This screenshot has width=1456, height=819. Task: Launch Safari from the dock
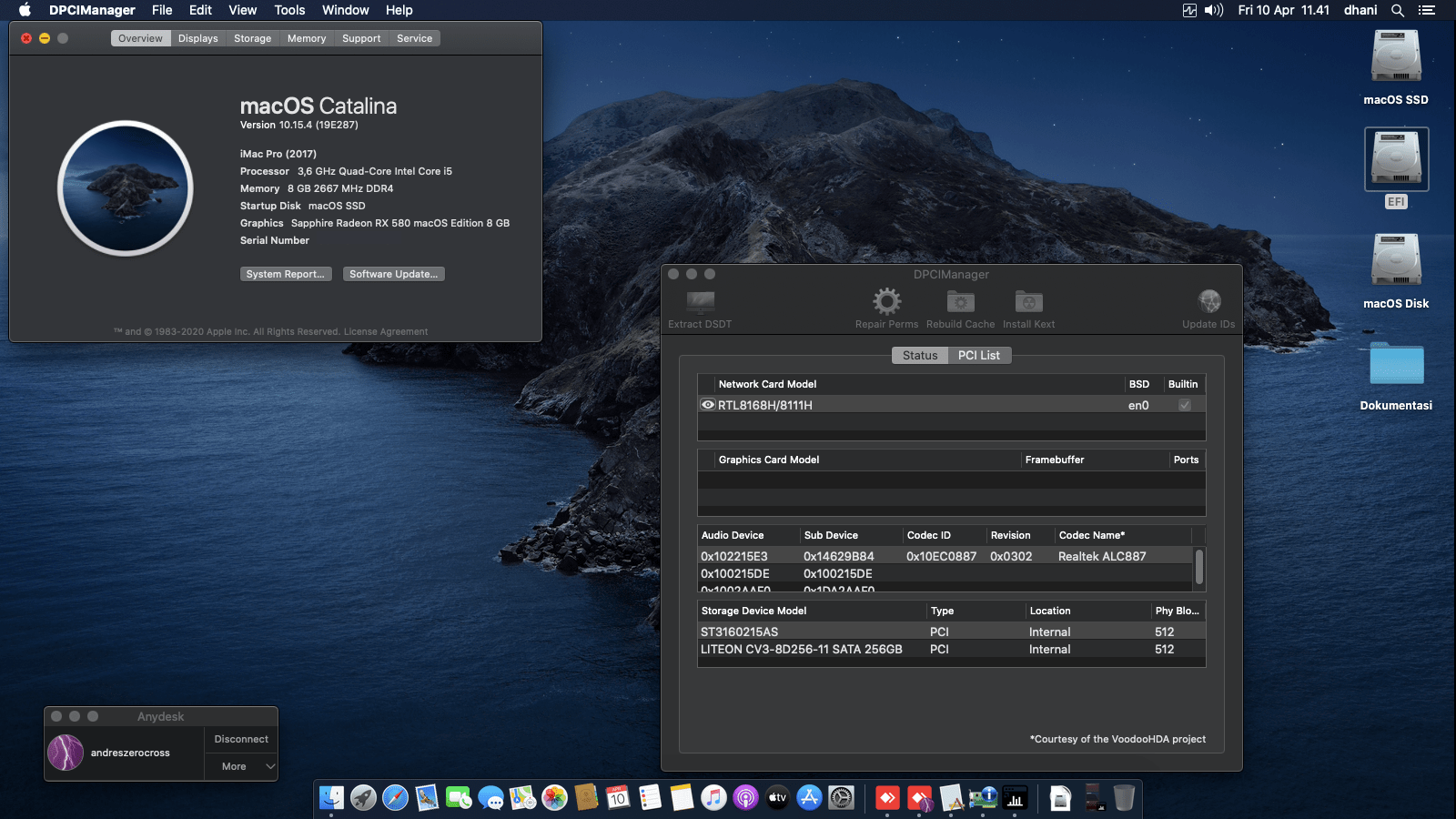pos(395,798)
